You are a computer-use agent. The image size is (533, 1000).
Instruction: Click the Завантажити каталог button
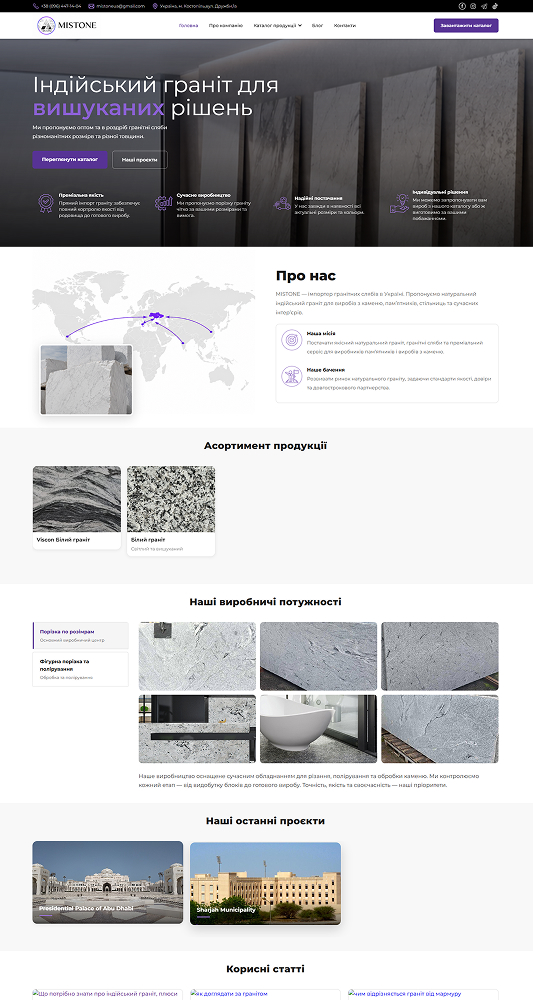[x=466, y=26]
